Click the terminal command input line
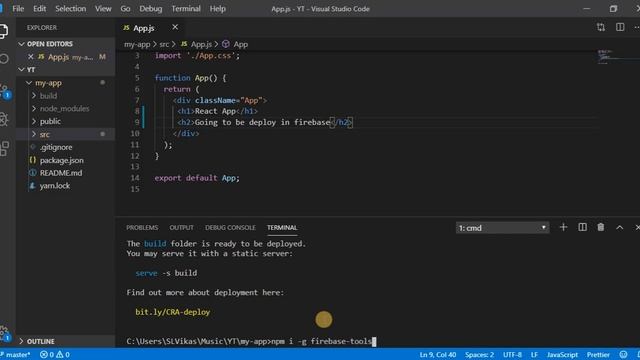This screenshot has height=360, width=640. (x=251, y=341)
